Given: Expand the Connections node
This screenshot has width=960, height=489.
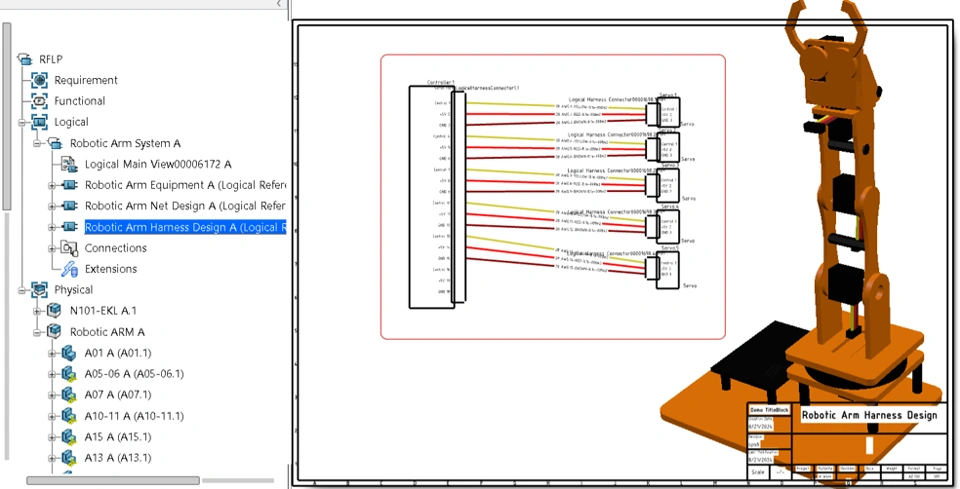Looking at the screenshot, I should click(x=51, y=248).
